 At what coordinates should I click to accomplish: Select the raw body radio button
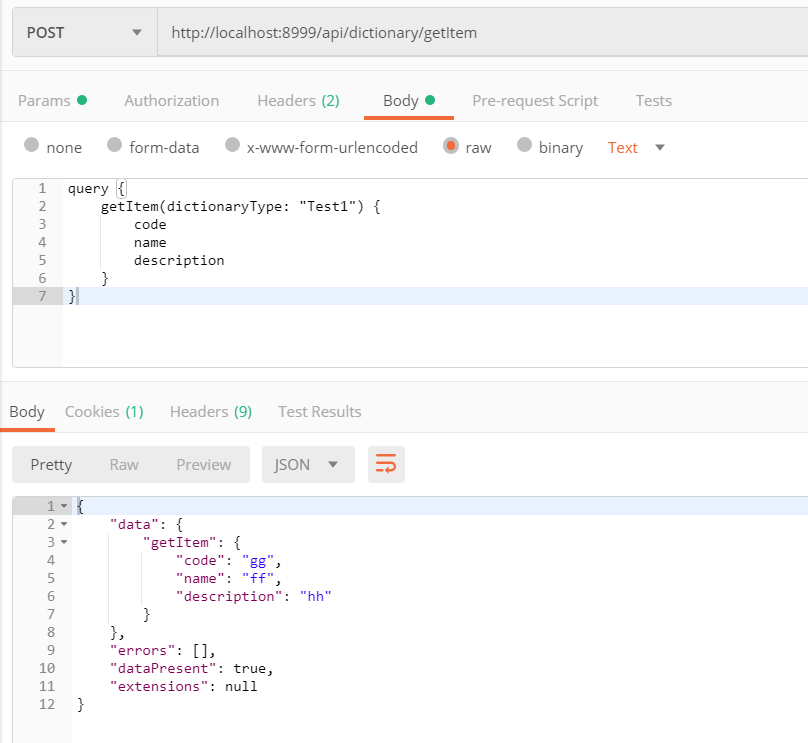451,146
